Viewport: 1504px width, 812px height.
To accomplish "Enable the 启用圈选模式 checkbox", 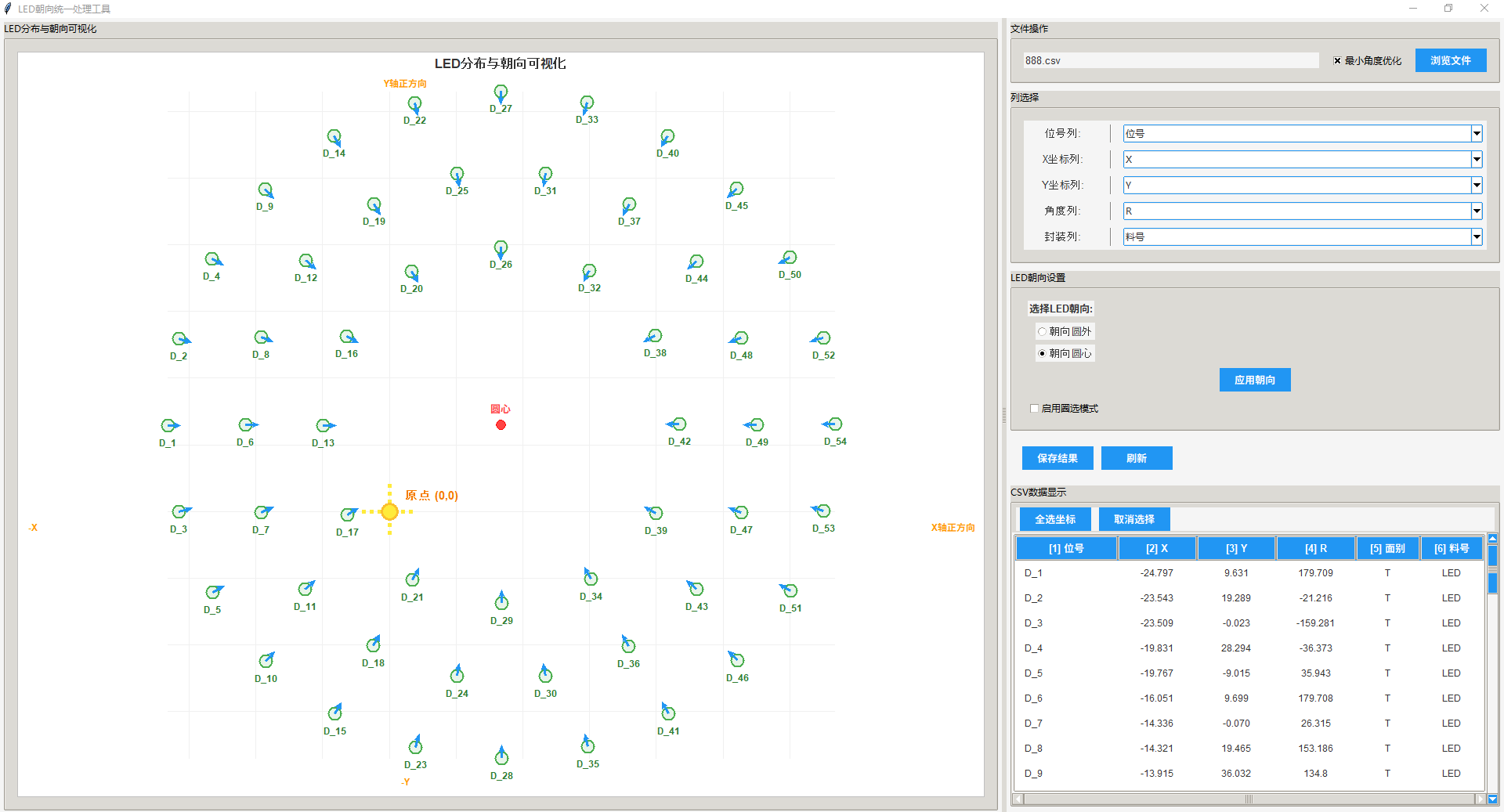I will tap(1034, 408).
